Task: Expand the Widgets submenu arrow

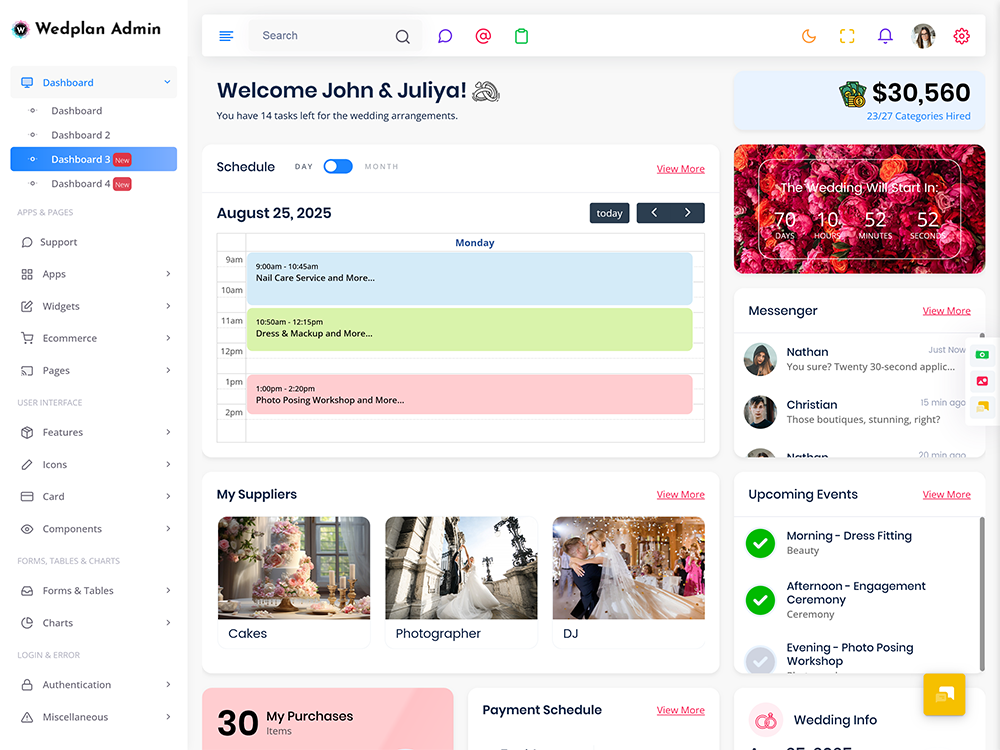Action: (168, 306)
